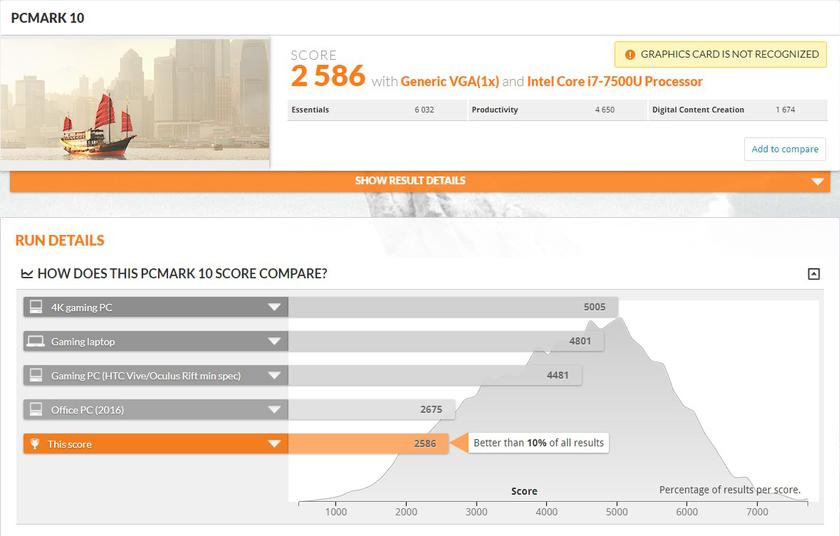The height and width of the screenshot is (536, 840).
Task: Expand the 4K gaming PC dropdown arrow
Action: coord(273,307)
